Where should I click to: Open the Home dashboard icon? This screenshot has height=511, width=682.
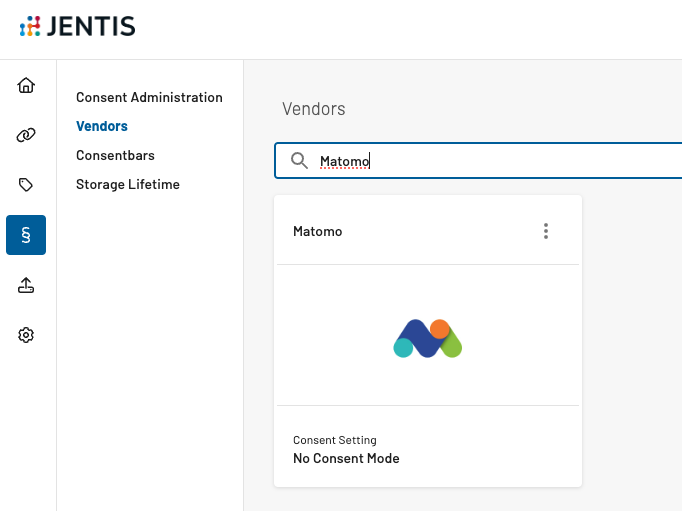[x=27, y=85]
